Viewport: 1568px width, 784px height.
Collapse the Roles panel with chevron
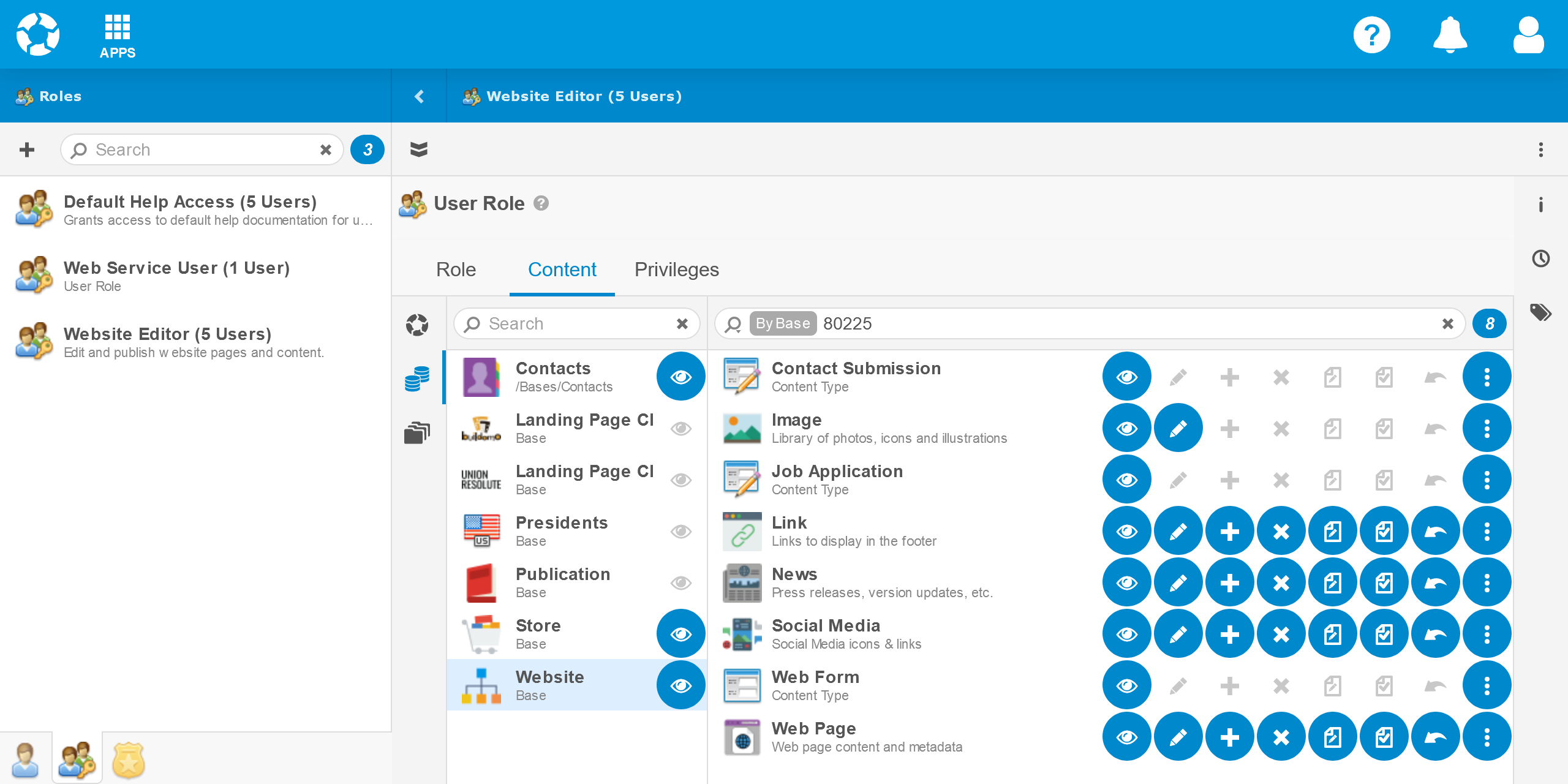(419, 96)
